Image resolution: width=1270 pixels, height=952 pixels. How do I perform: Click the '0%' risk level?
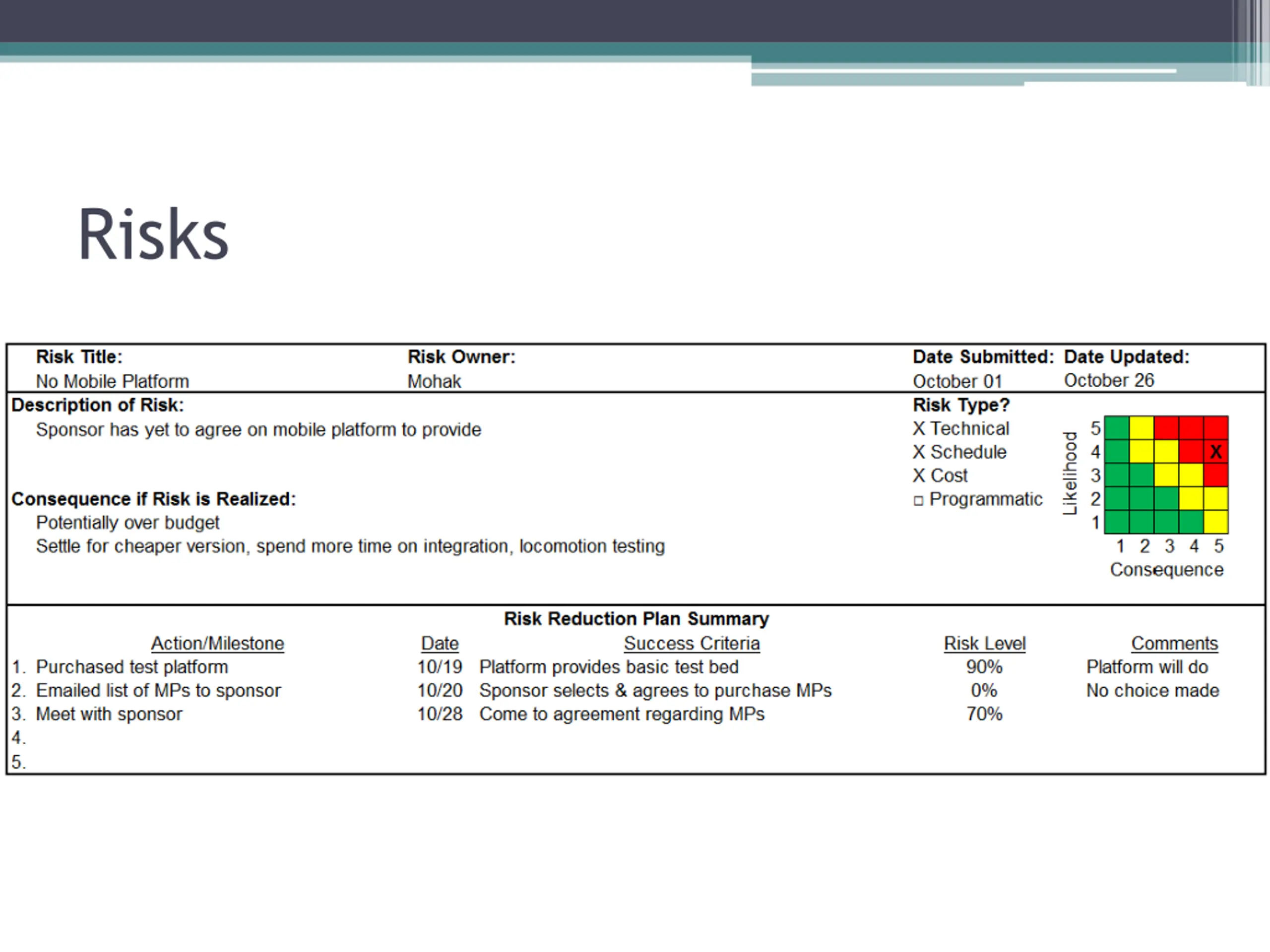[x=984, y=690]
